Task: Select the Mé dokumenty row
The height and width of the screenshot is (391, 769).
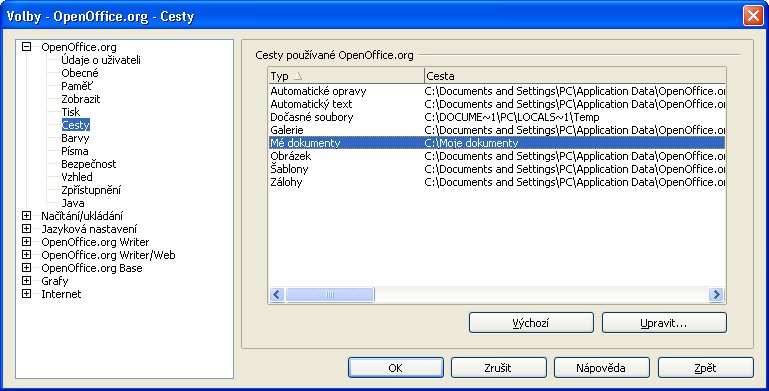Action: (497, 143)
